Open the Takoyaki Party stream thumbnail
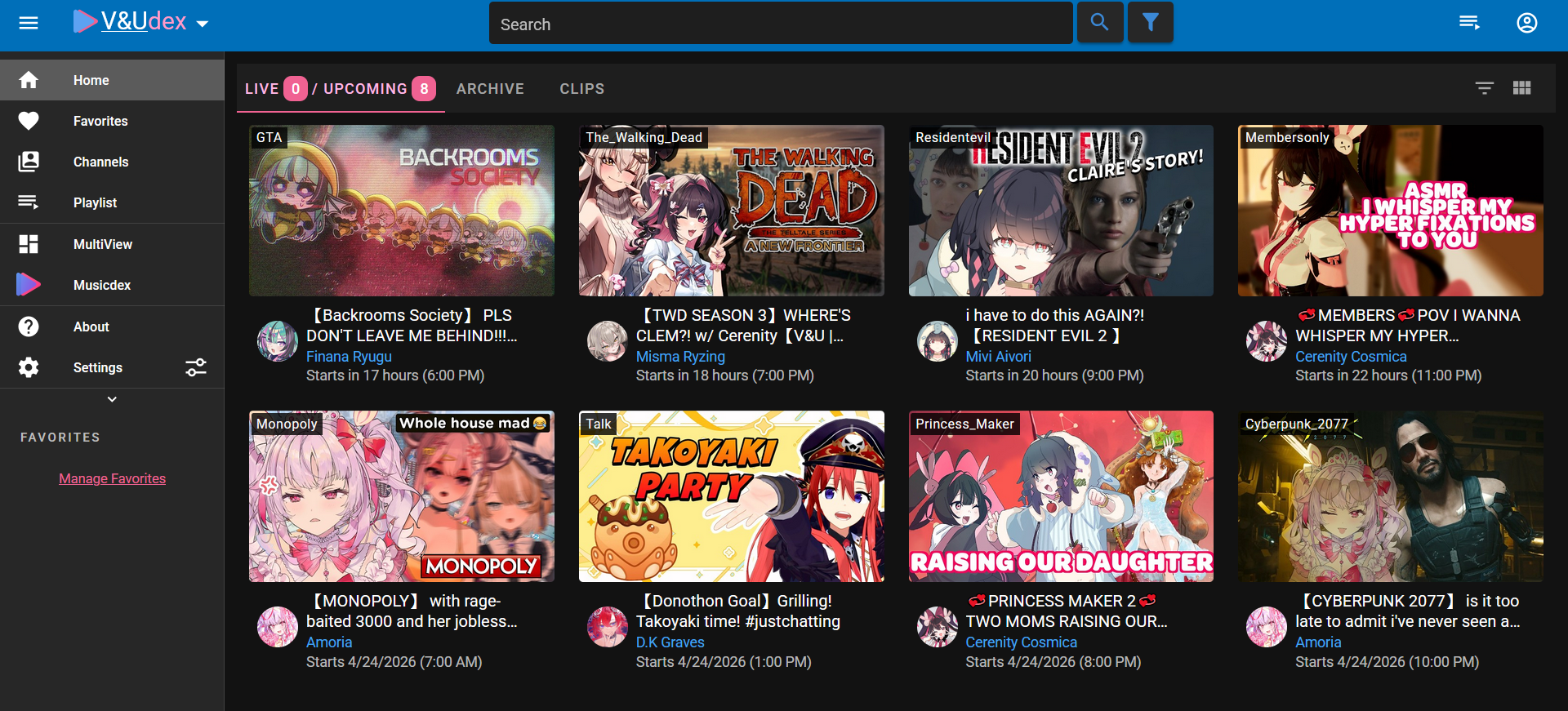 click(x=732, y=496)
